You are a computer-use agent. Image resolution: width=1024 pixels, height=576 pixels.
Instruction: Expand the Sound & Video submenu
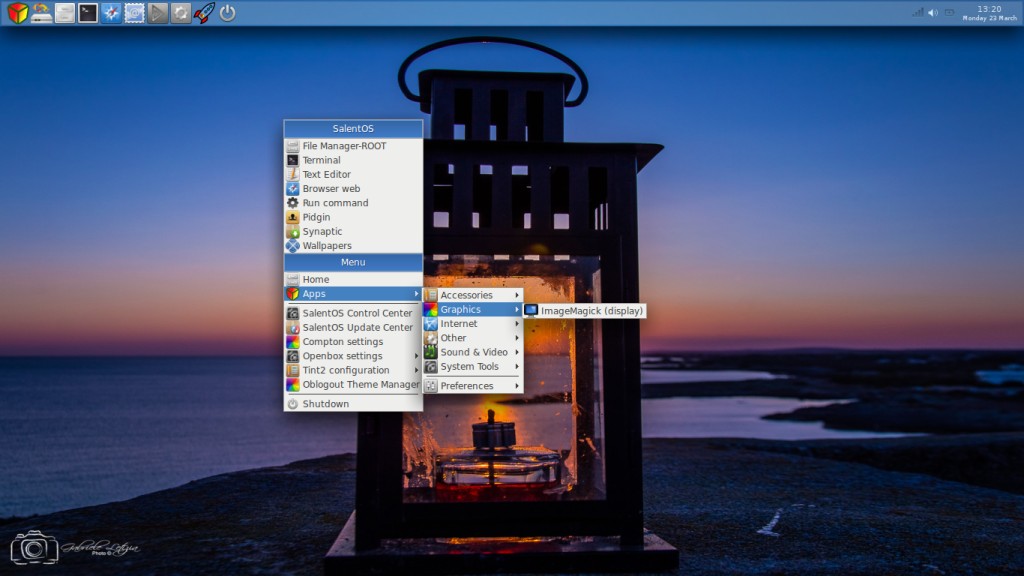click(471, 352)
